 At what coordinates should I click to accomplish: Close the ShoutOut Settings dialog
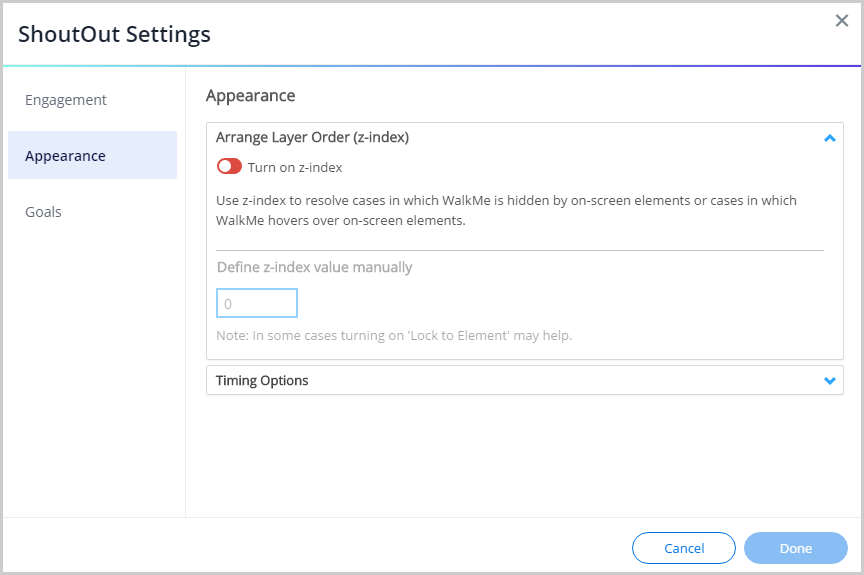coord(841,21)
